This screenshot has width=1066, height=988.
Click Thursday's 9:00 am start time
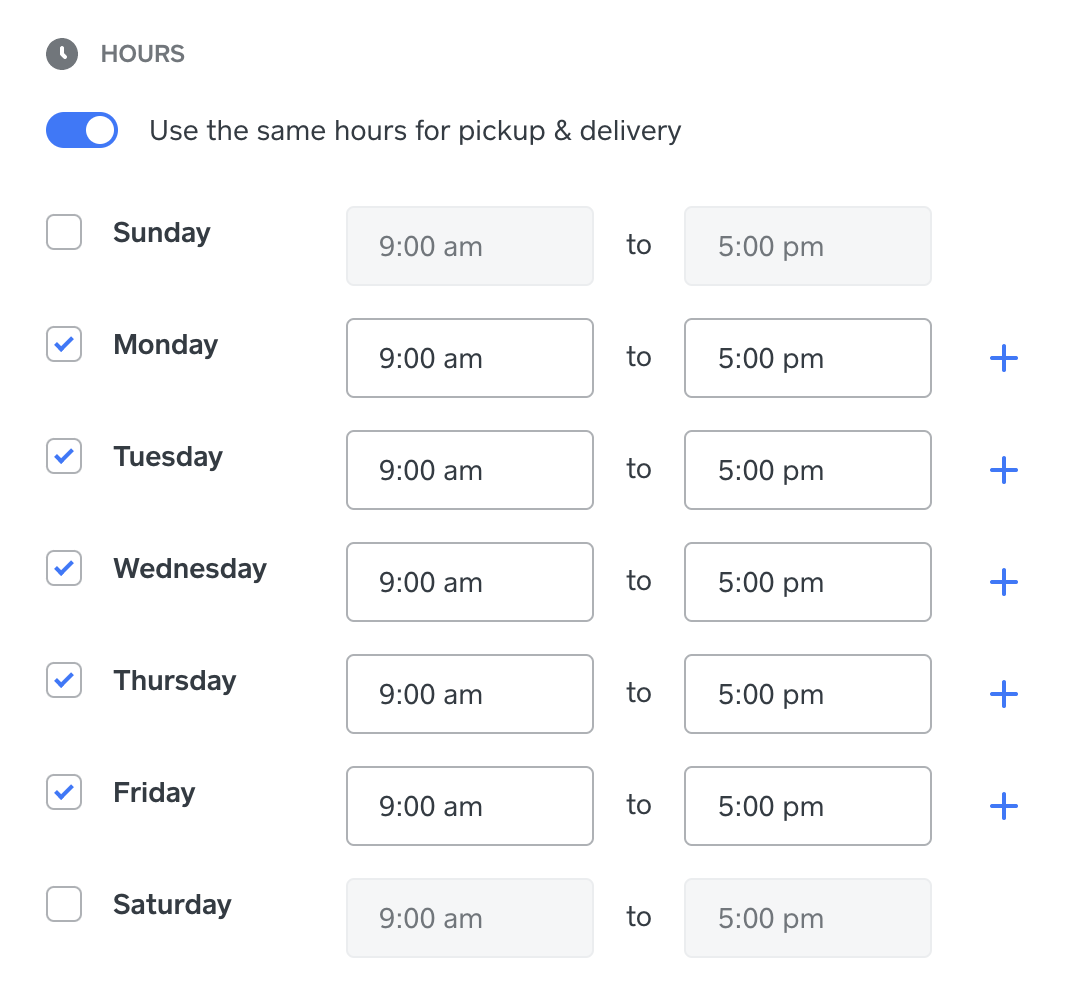pyautogui.click(x=469, y=693)
